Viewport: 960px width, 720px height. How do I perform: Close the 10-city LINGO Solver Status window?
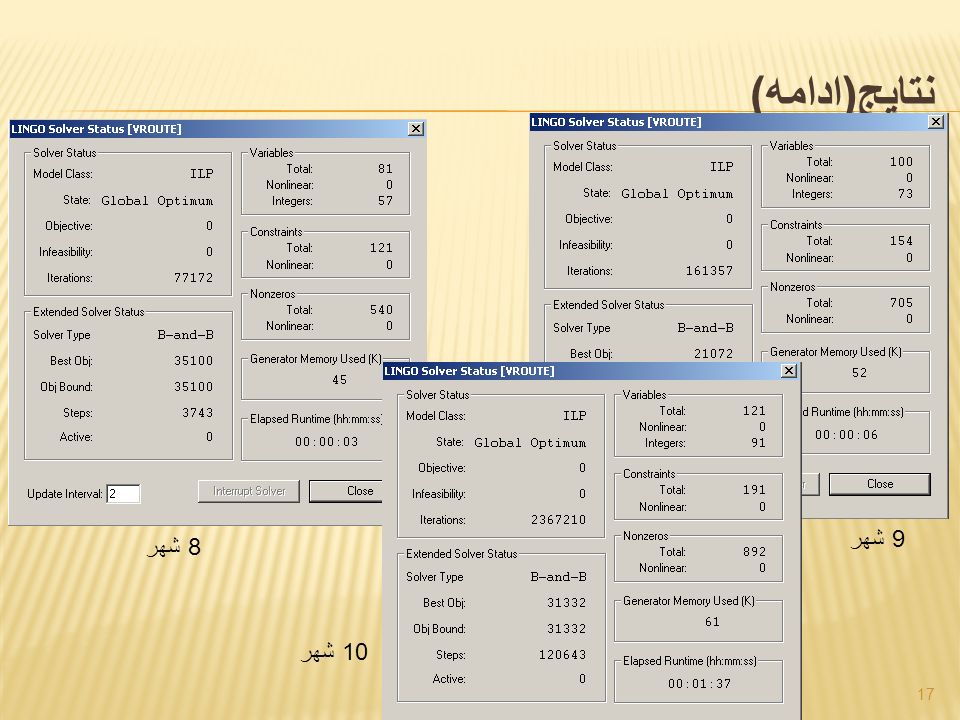point(789,370)
